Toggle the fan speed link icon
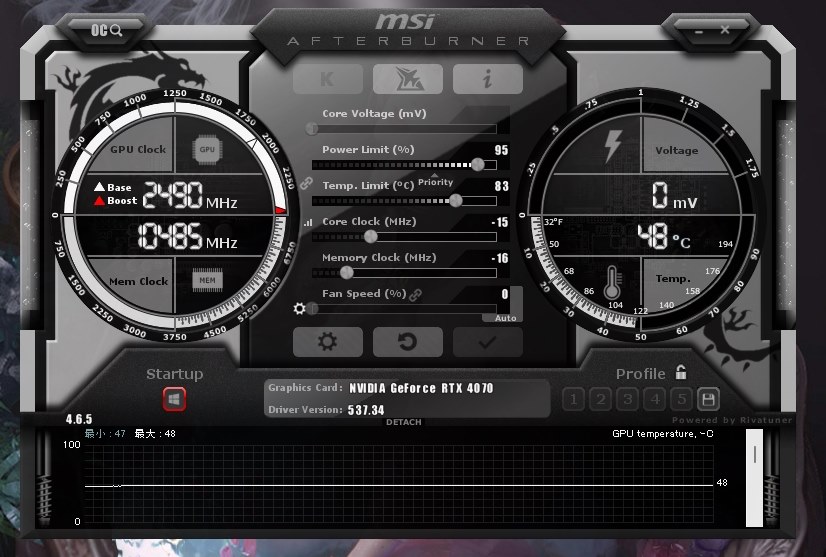826x557 pixels. tap(416, 295)
